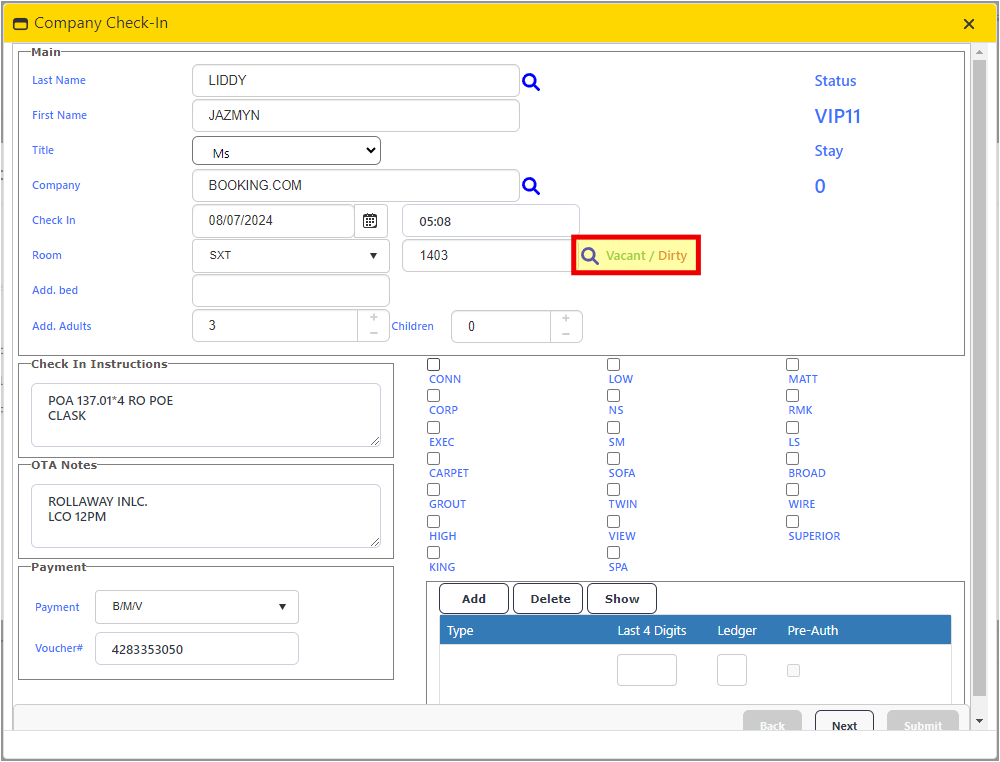Viewport: 1000px width, 762px height.
Task: Search room with Vacant/Dirty magnifier
Action: 590,256
